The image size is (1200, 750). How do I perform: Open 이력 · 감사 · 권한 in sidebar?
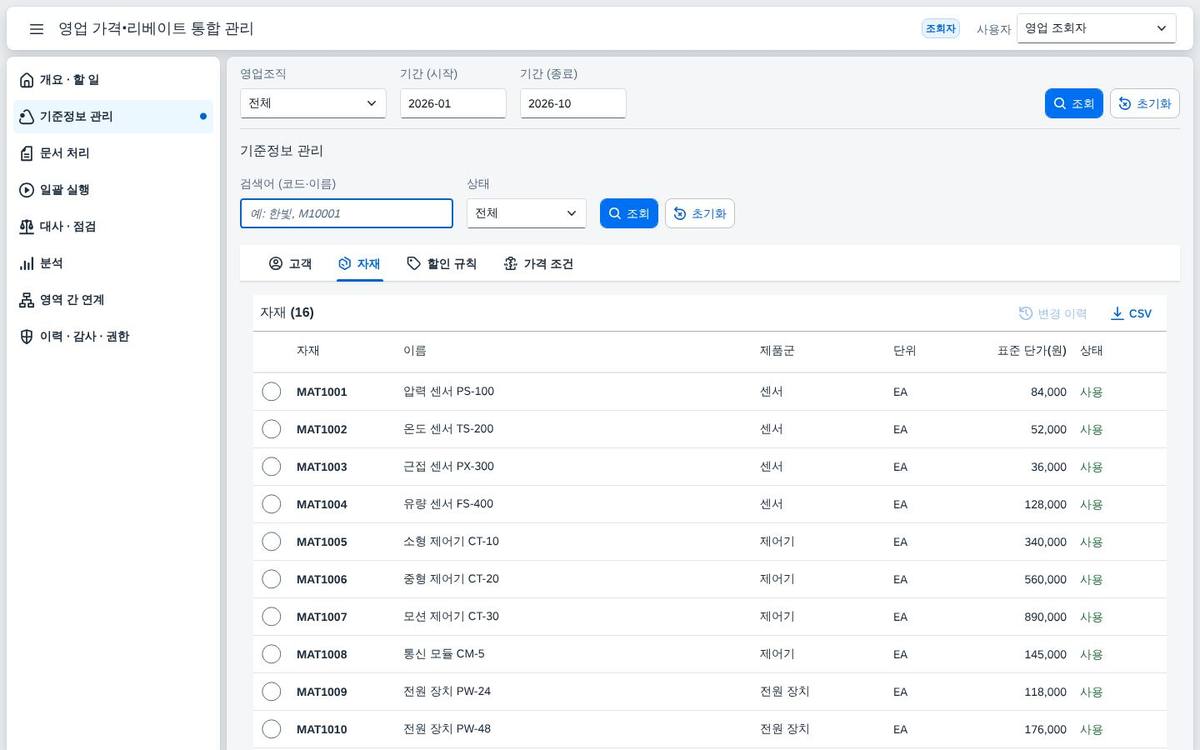113,337
